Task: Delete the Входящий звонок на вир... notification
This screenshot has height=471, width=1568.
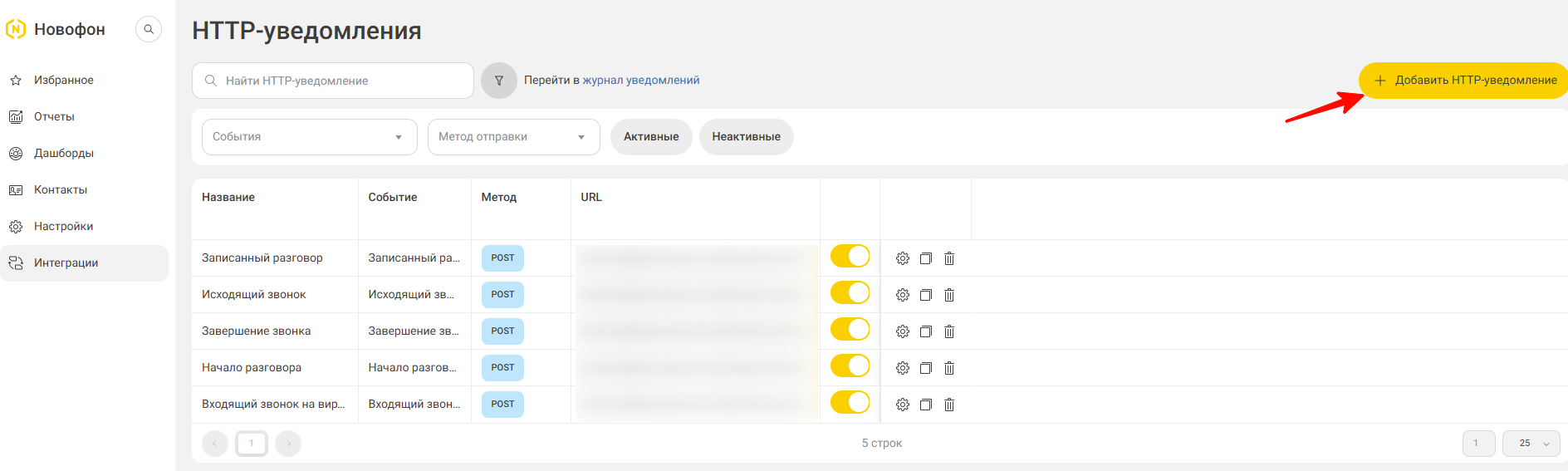Action: click(x=949, y=405)
